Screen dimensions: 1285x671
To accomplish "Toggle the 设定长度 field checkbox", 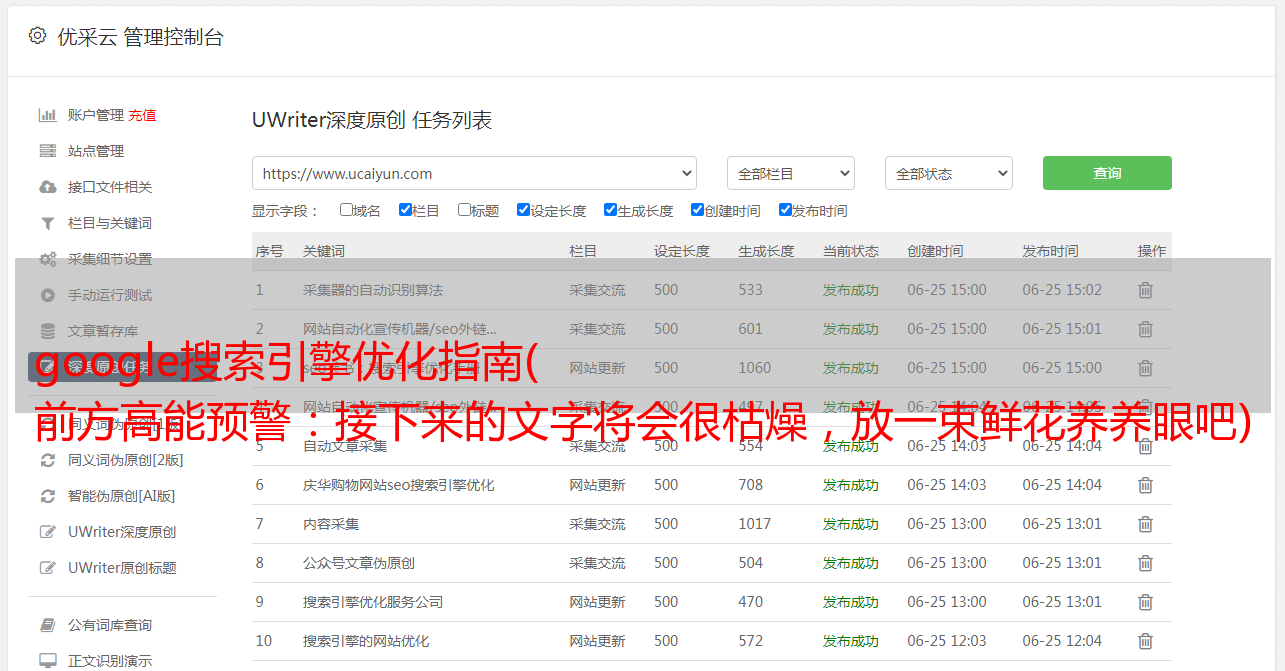I will (x=523, y=210).
